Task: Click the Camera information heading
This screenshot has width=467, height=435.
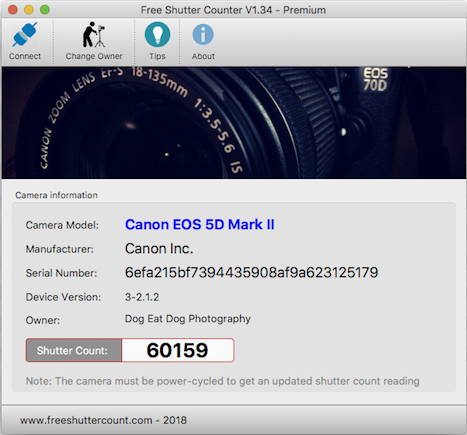Action: (56, 195)
